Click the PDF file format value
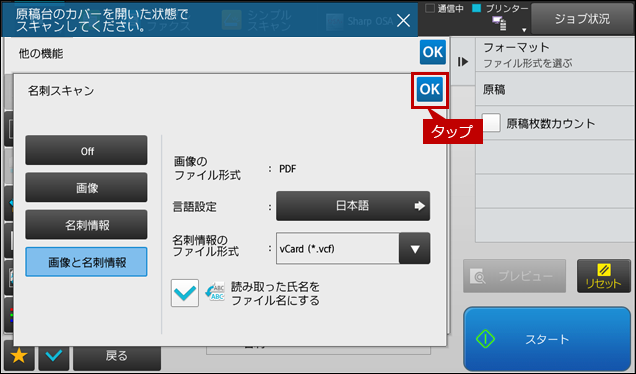This screenshot has width=636, height=374. [x=288, y=169]
